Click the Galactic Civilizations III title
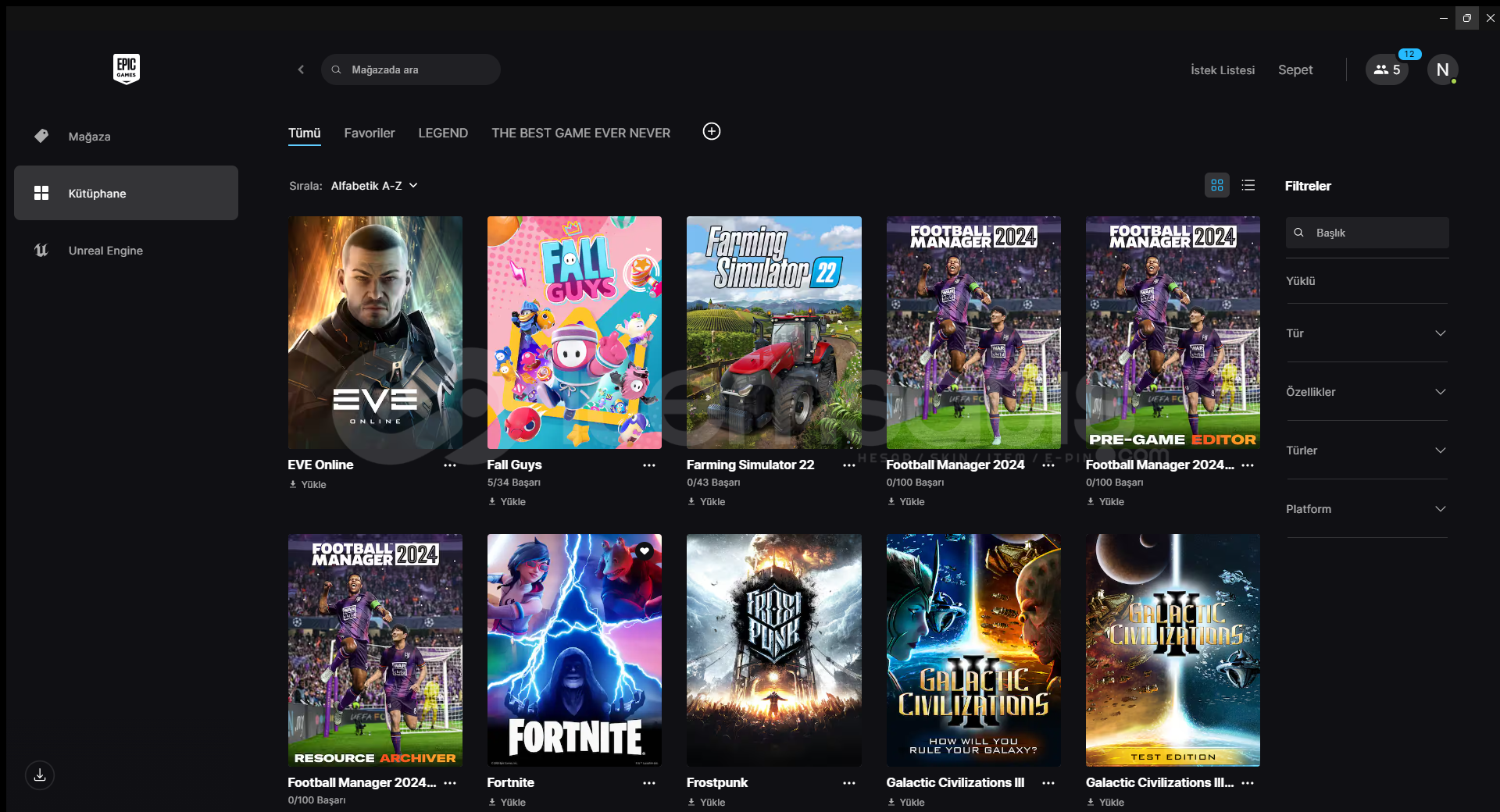 coord(955,782)
